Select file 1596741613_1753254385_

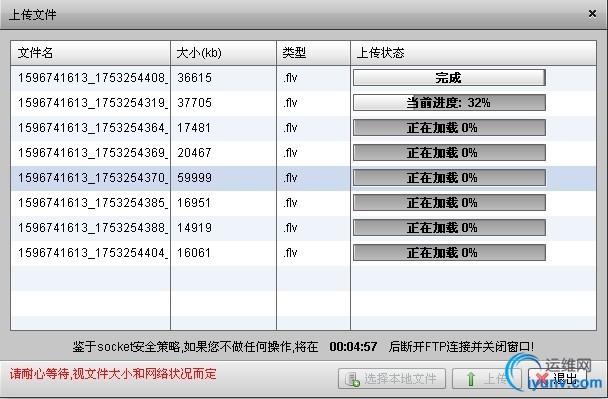[93, 202]
